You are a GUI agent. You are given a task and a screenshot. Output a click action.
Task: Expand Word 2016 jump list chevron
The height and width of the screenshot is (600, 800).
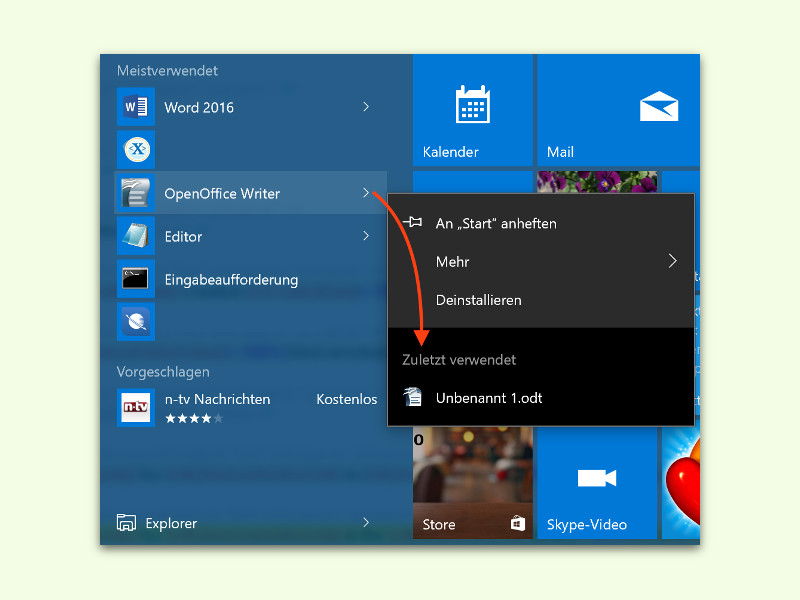click(366, 107)
